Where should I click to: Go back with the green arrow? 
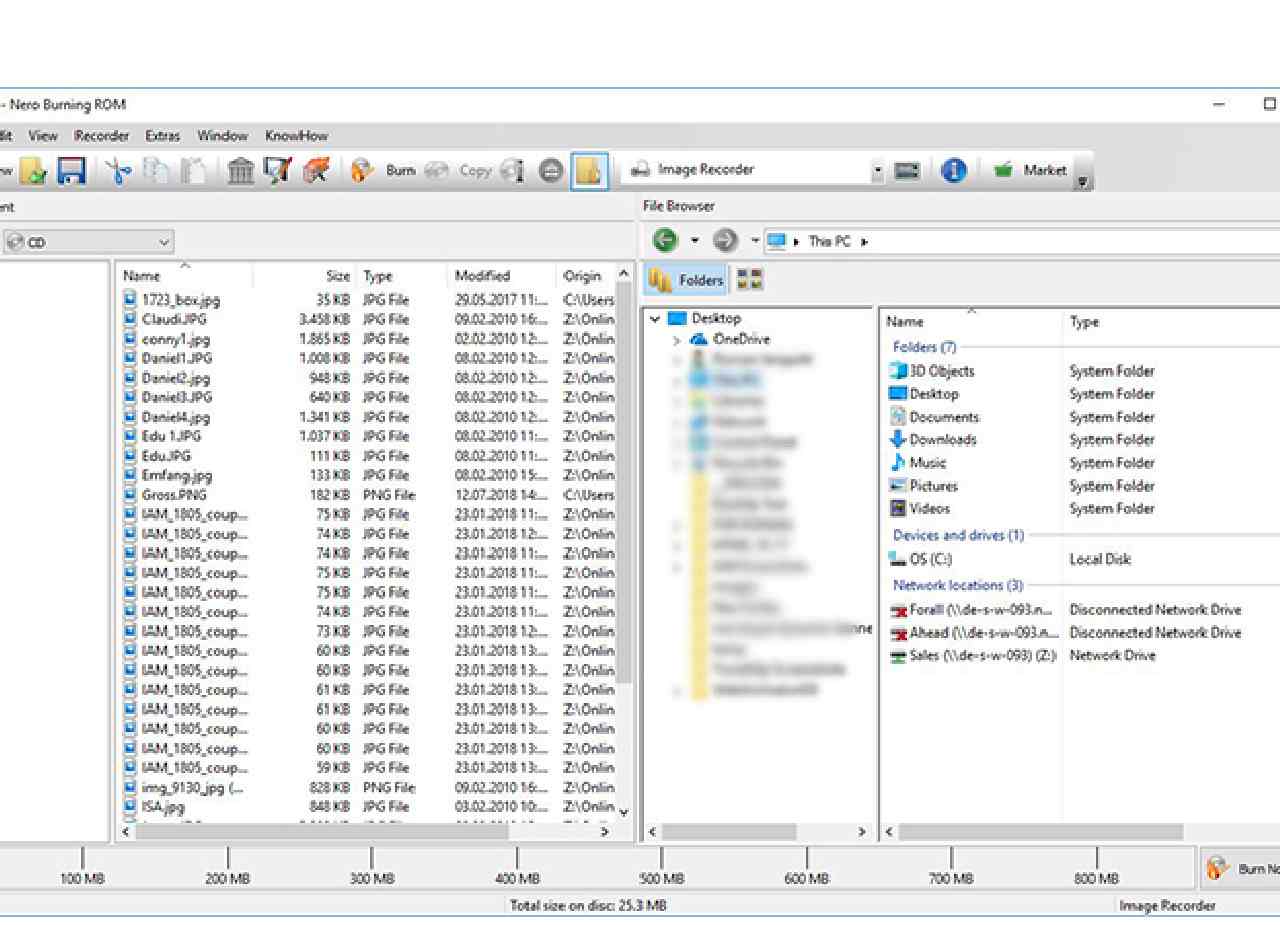pos(665,241)
